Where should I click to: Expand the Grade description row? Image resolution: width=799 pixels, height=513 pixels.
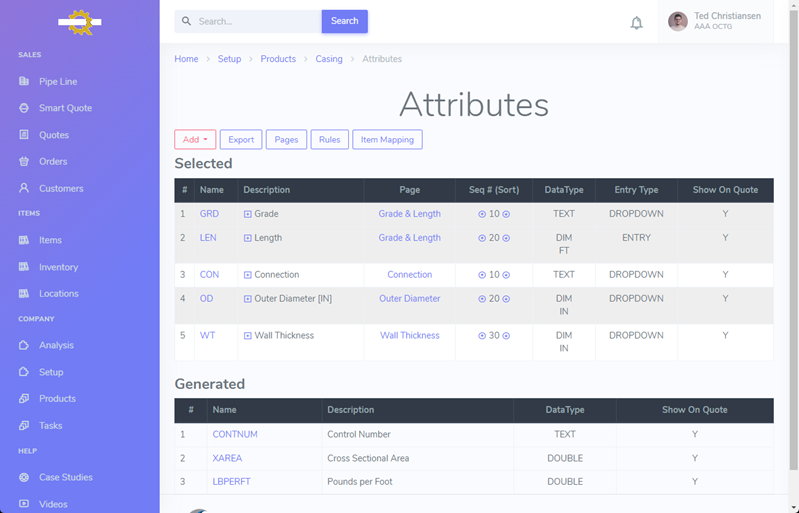248,214
